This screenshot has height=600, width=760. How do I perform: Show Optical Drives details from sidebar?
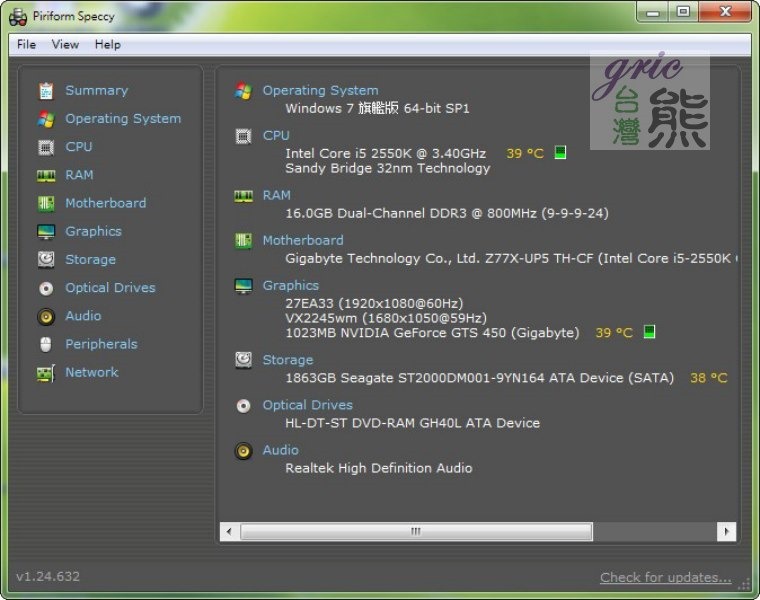click(x=111, y=288)
